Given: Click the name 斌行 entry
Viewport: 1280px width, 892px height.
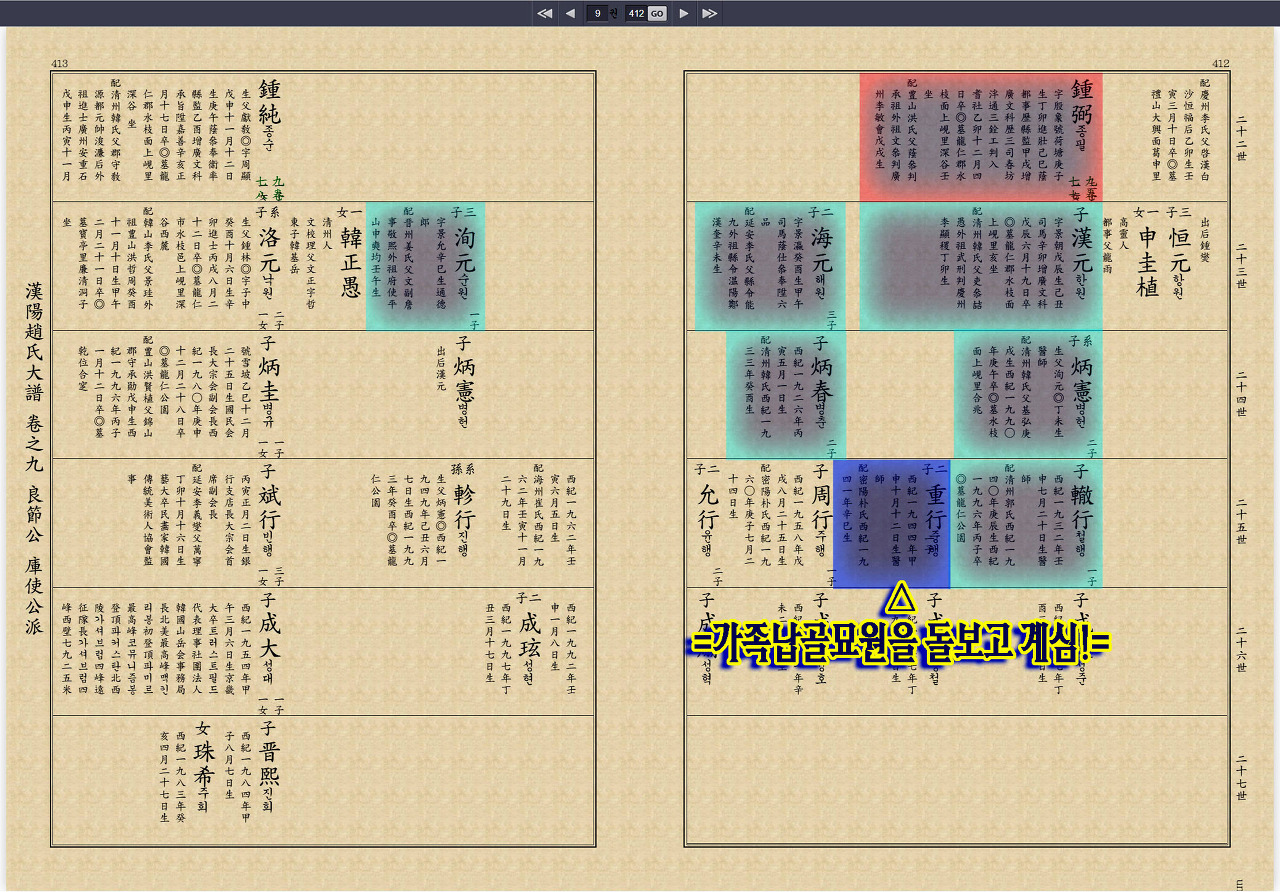Looking at the screenshot, I should (270, 508).
